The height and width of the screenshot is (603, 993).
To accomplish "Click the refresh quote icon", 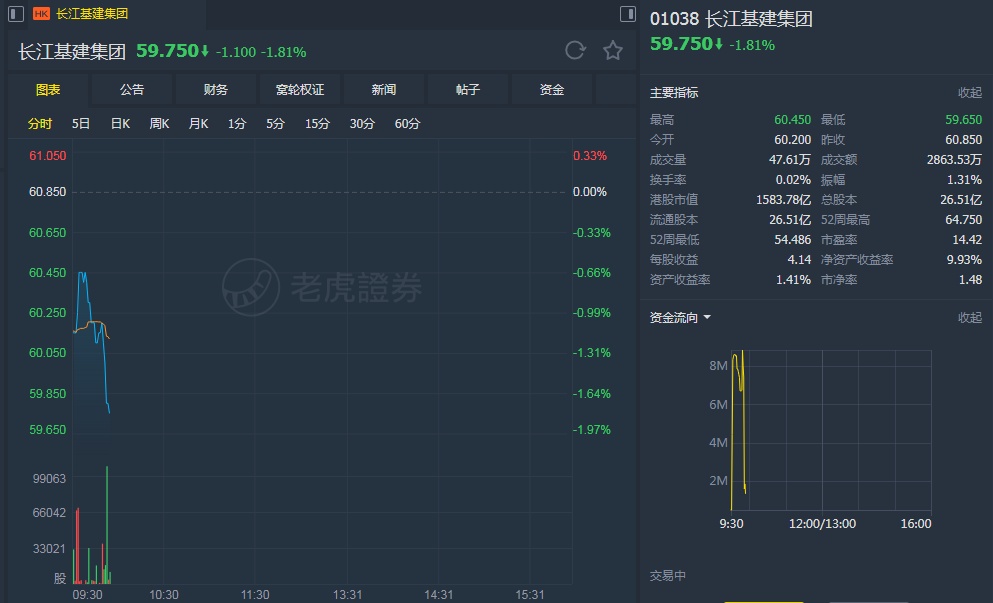I will tap(575, 50).
